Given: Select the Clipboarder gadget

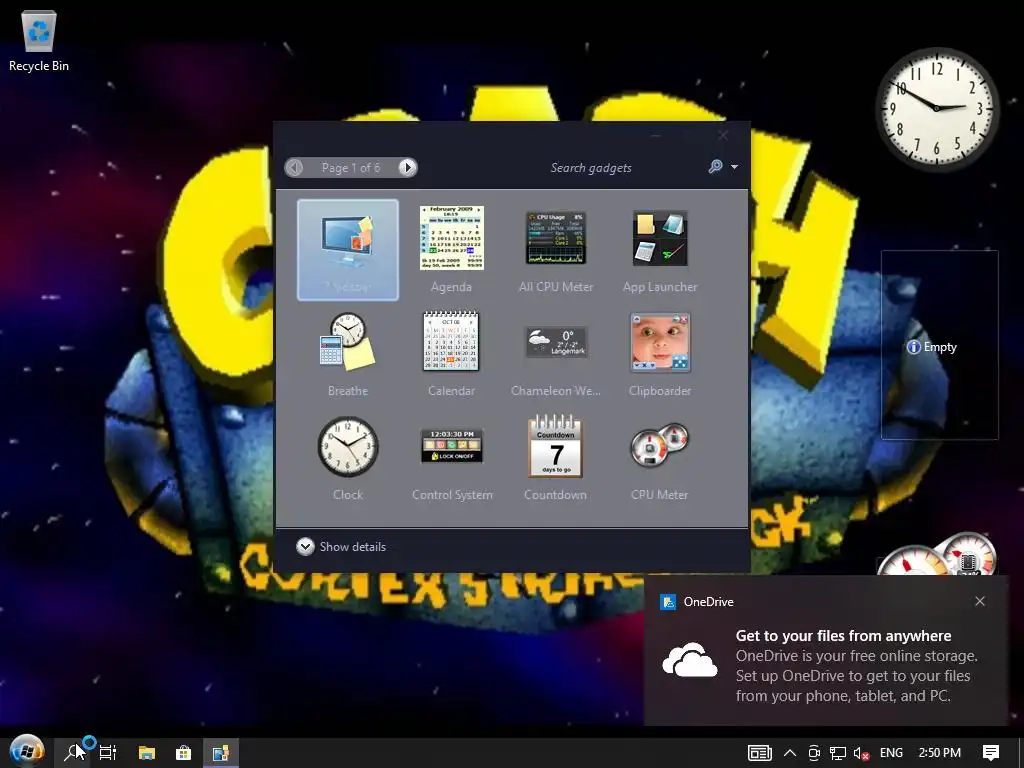Looking at the screenshot, I should (x=660, y=354).
